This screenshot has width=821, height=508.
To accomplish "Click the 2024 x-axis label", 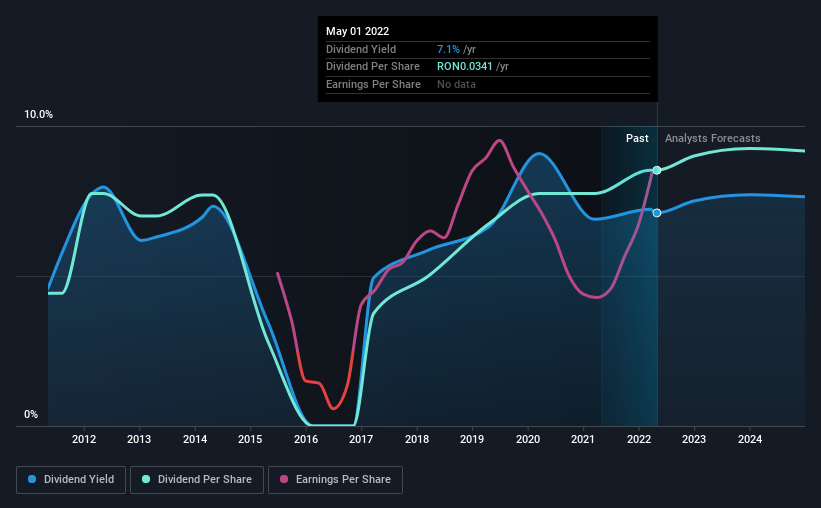I will click(x=750, y=439).
